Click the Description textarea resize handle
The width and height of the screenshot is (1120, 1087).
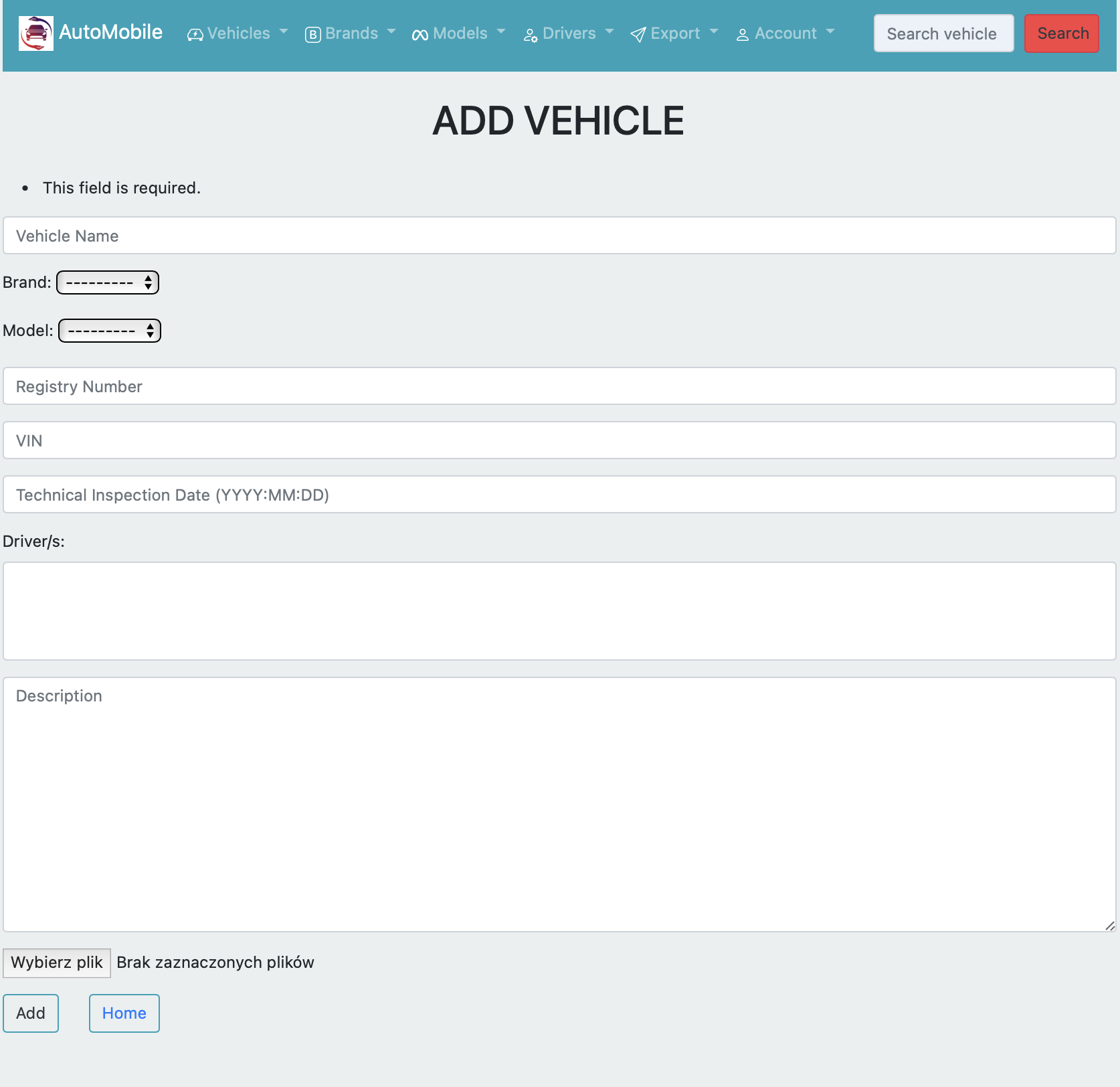pyautogui.click(x=1110, y=926)
